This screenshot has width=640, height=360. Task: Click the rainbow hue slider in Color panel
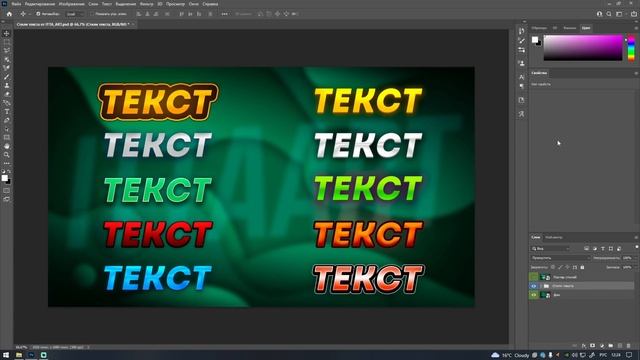[x=631, y=48]
